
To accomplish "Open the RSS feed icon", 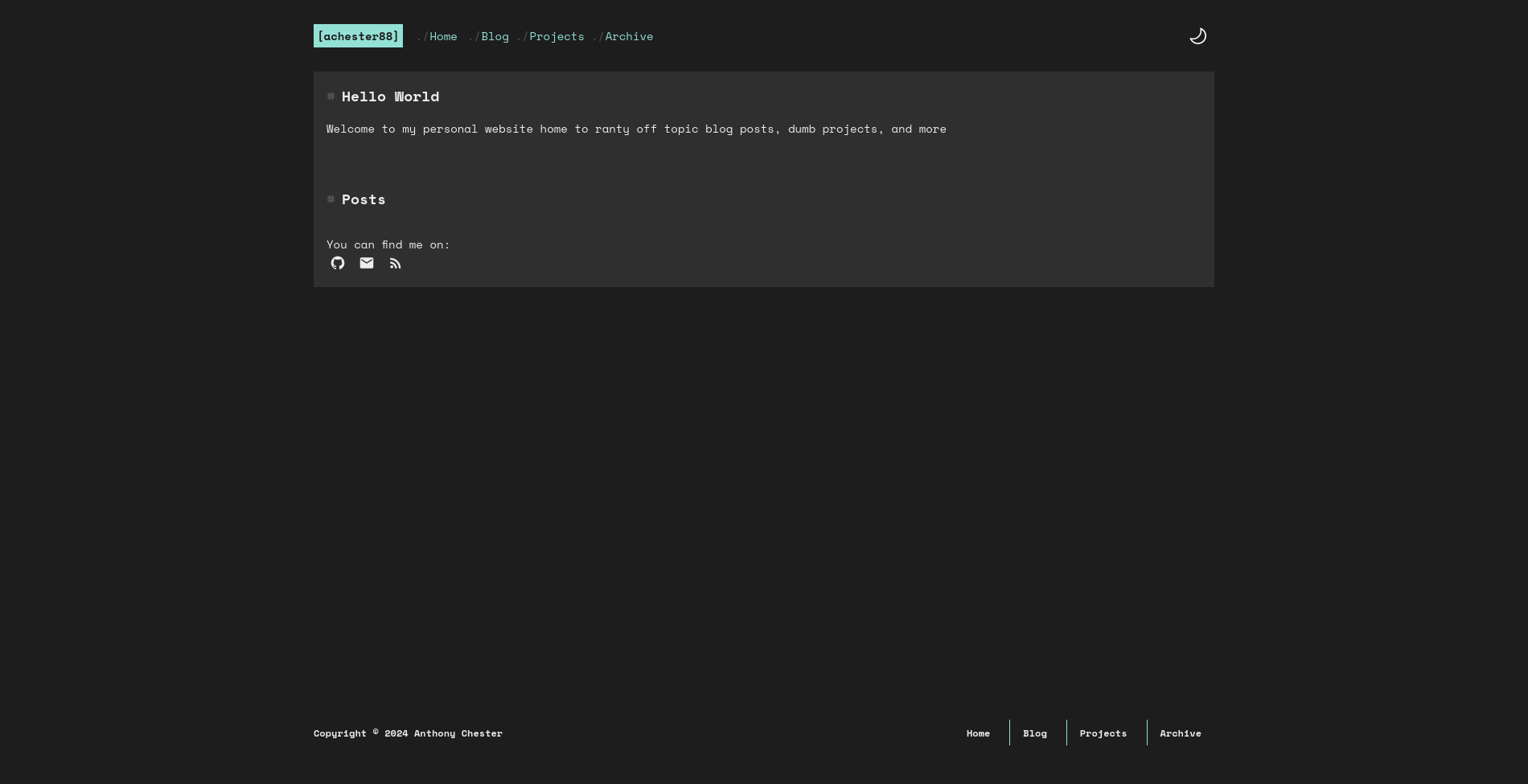I will pos(395,263).
